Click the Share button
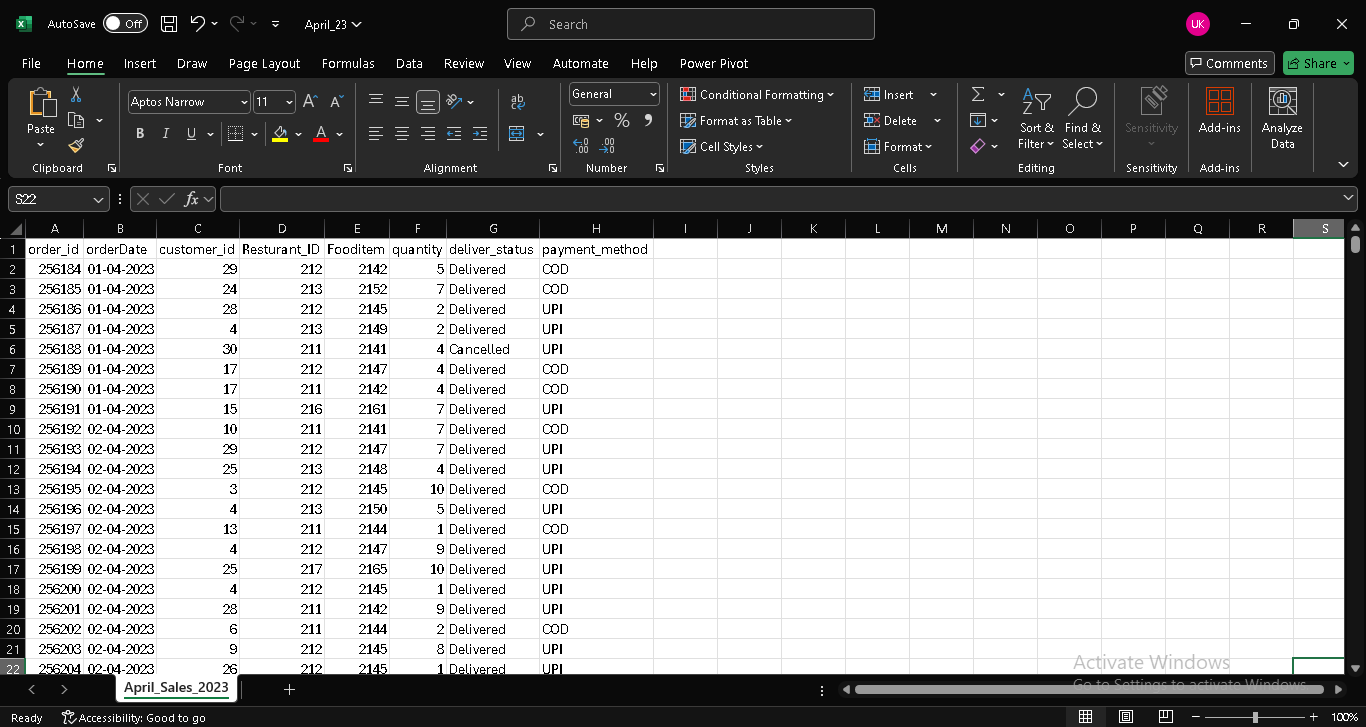The image size is (1366, 727). [1317, 63]
